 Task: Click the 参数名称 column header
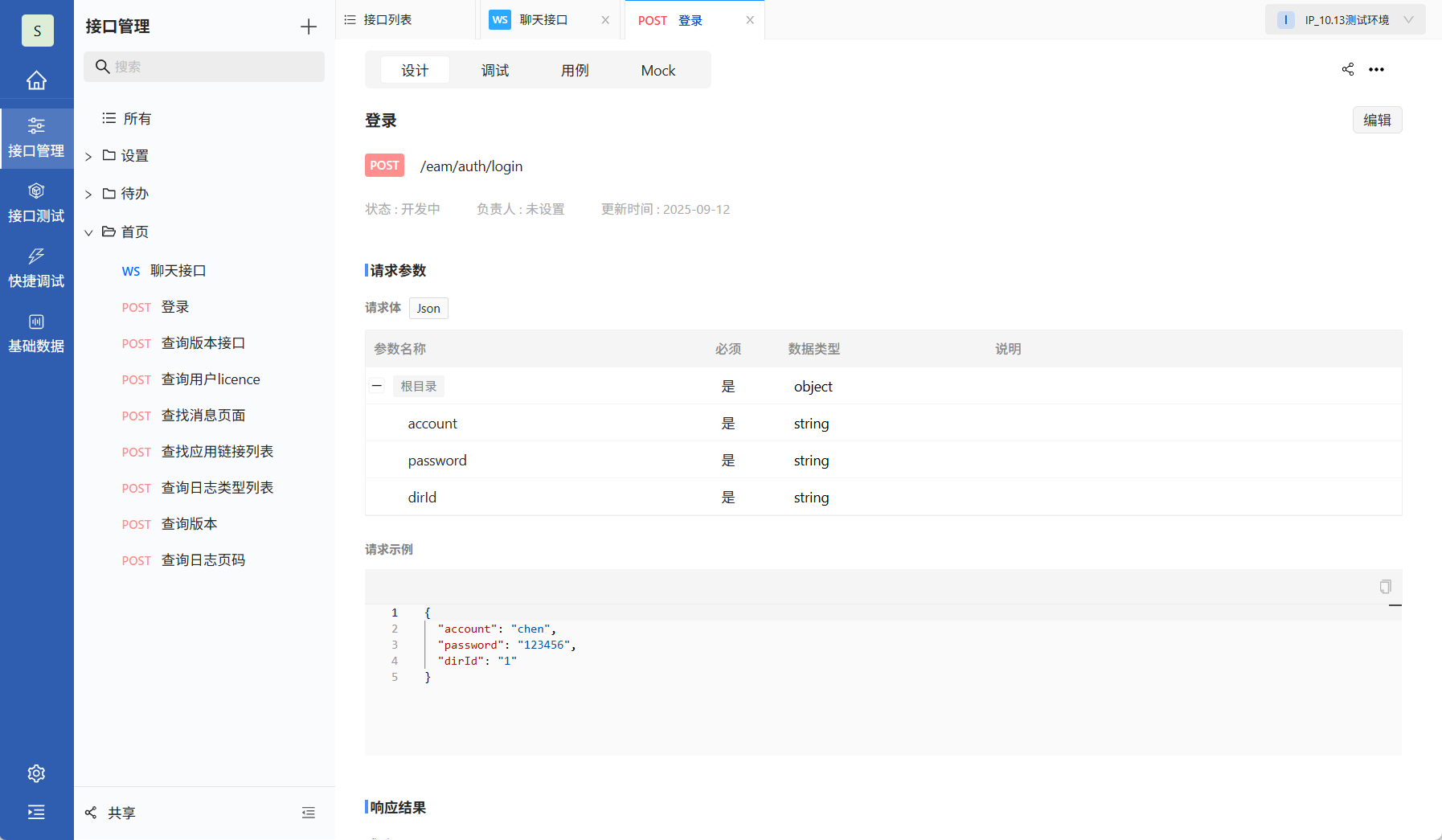[400, 349]
